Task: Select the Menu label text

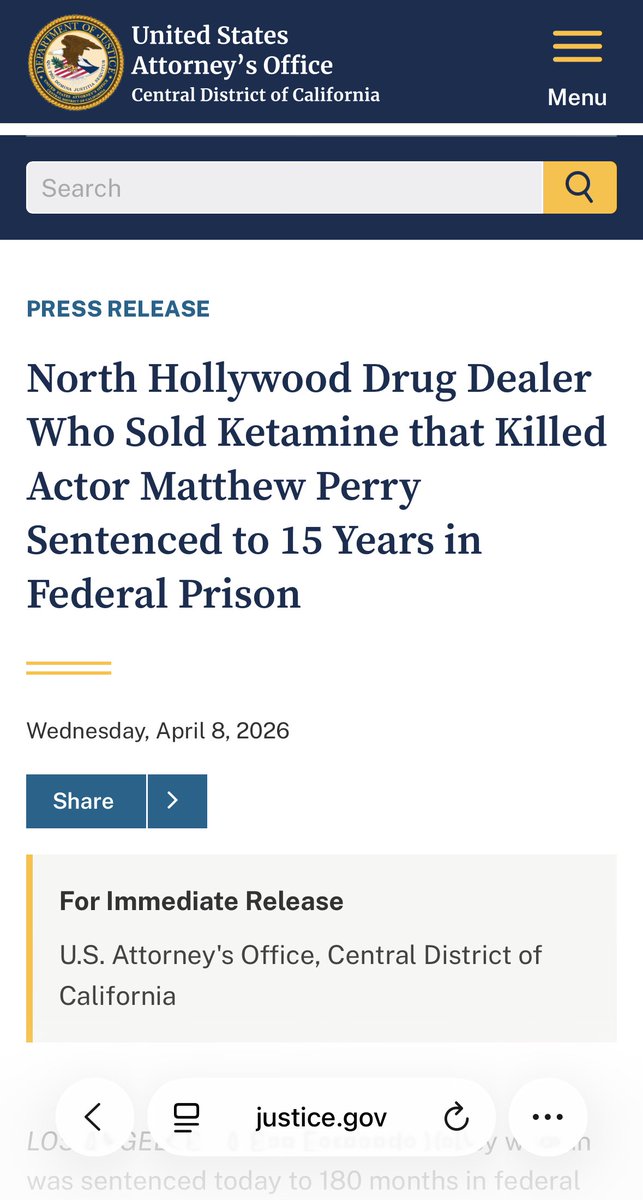Action: coord(577,97)
